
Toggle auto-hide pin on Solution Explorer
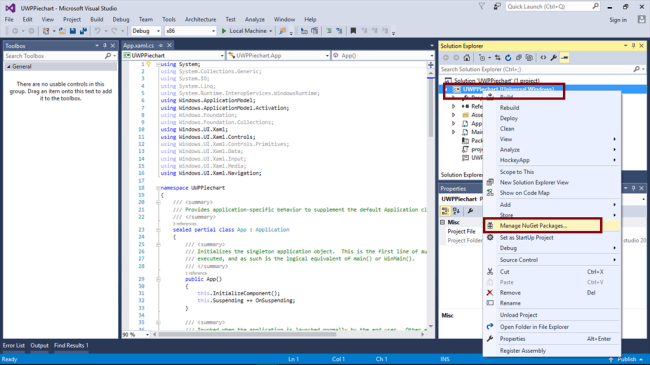[x=633, y=46]
